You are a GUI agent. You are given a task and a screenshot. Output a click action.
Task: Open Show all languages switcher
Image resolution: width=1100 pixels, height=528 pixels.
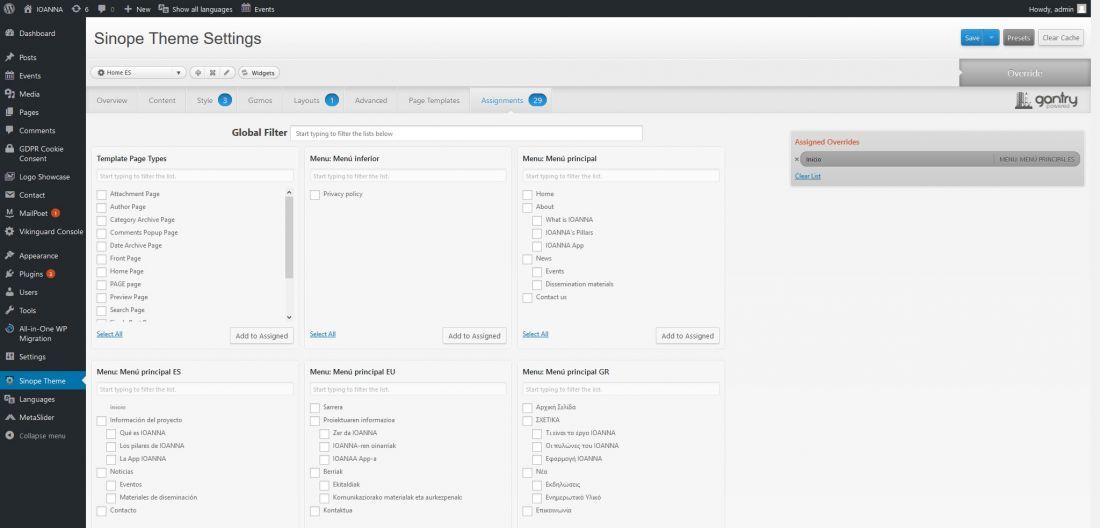coord(195,9)
